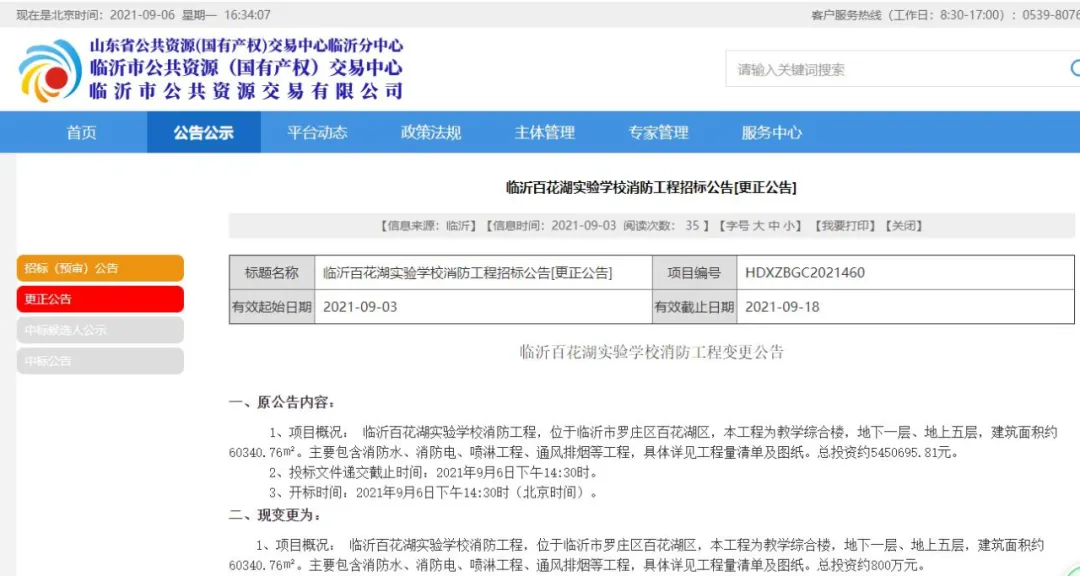This screenshot has width=1080, height=576.
Task: Open the 政策法规 navigation tab
Action: click(x=431, y=132)
